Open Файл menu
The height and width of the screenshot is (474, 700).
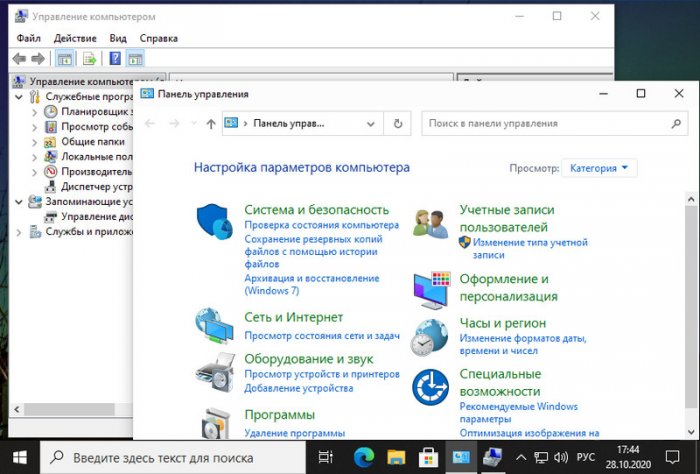[29, 38]
